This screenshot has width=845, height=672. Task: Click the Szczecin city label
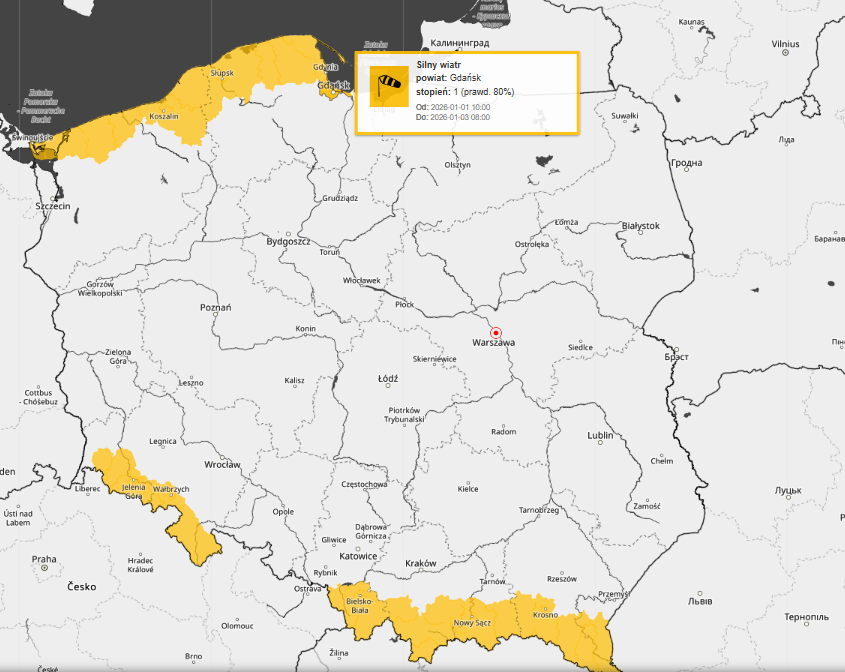coord(52,206)
